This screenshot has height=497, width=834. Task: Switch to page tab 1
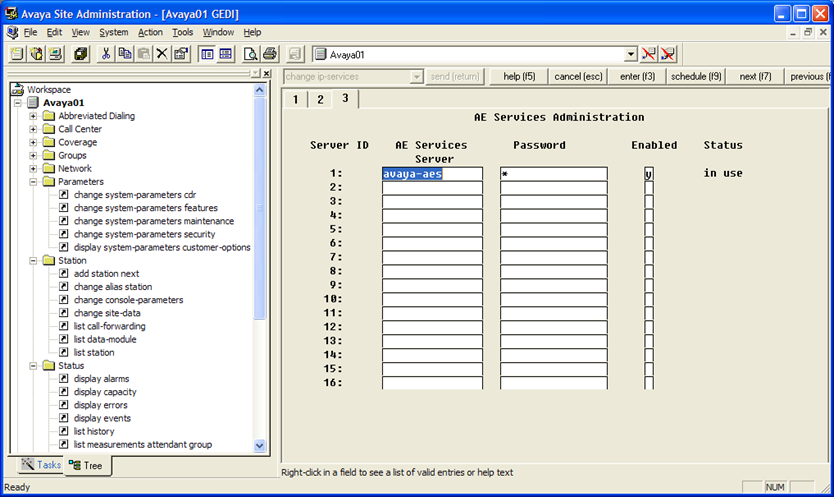[x=295, y=100]
